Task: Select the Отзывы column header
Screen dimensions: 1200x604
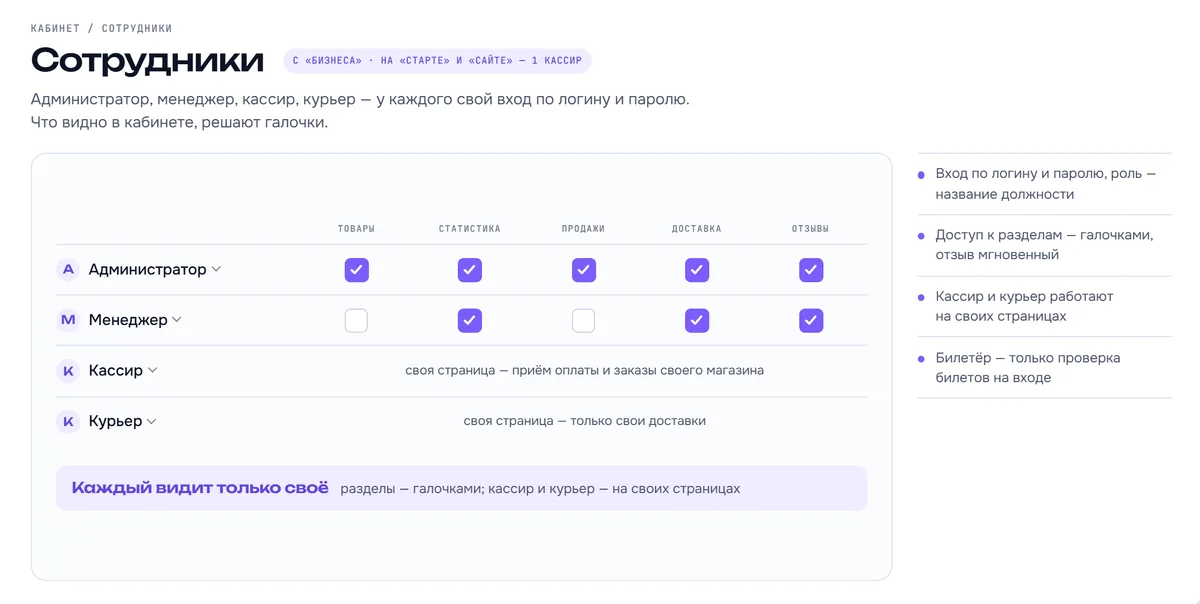Action: [x=811, y=229]
